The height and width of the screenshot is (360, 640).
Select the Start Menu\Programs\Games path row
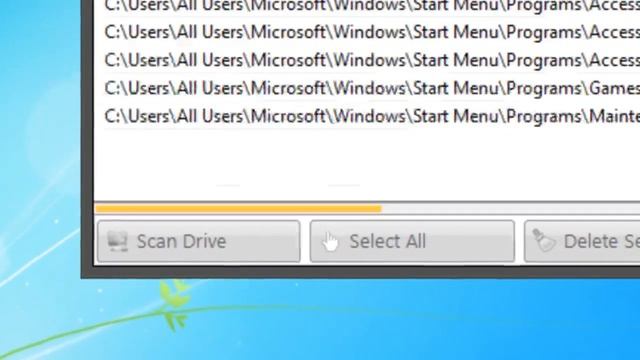click(x=372, y=88)
